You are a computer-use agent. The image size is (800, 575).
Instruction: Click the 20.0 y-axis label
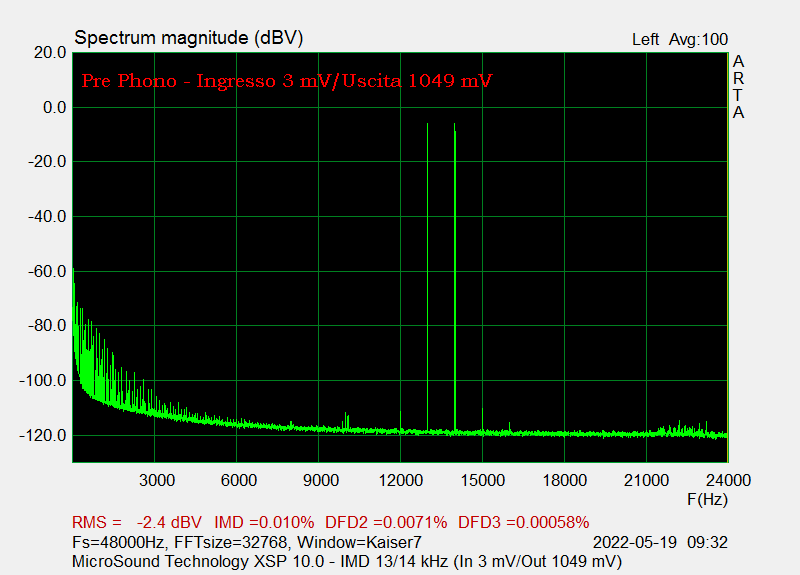point(50,53)
